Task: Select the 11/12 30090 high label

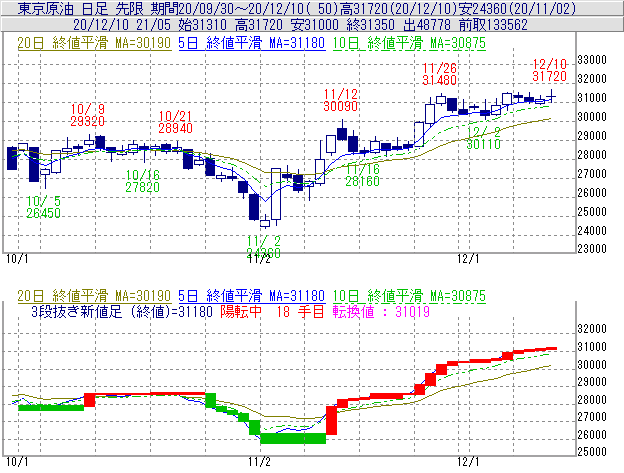Action: pyautogui.click(x=341, y=100)
